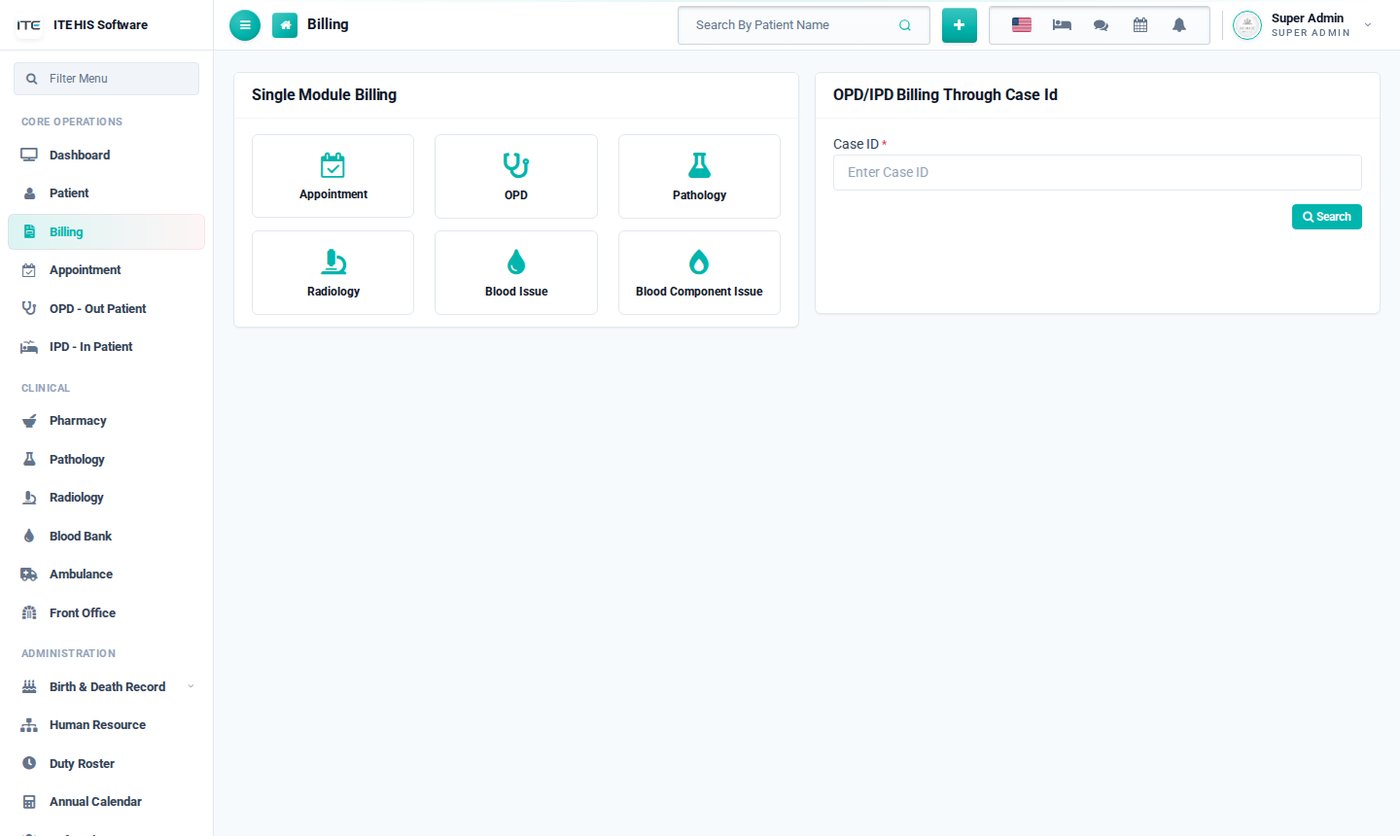
Task: Open Blood Component Issue tile
Action: pyautogui.click(x=699, y=273)
